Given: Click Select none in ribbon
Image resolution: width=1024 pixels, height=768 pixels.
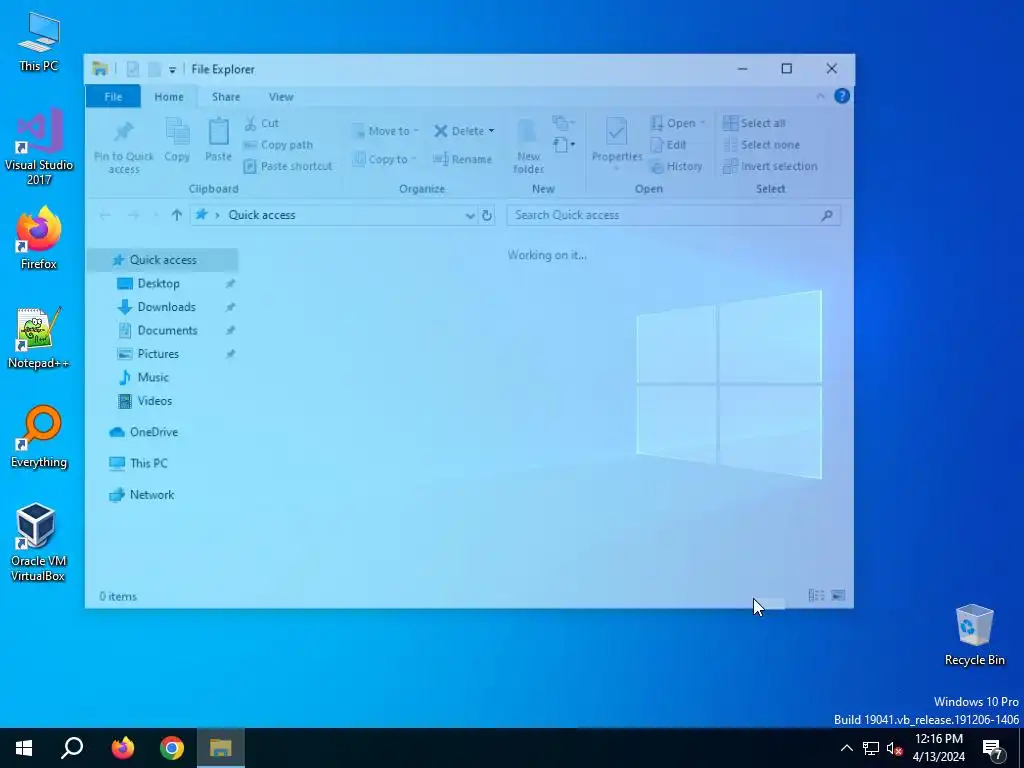Looking at the screenshot, I should pos(761,144).
